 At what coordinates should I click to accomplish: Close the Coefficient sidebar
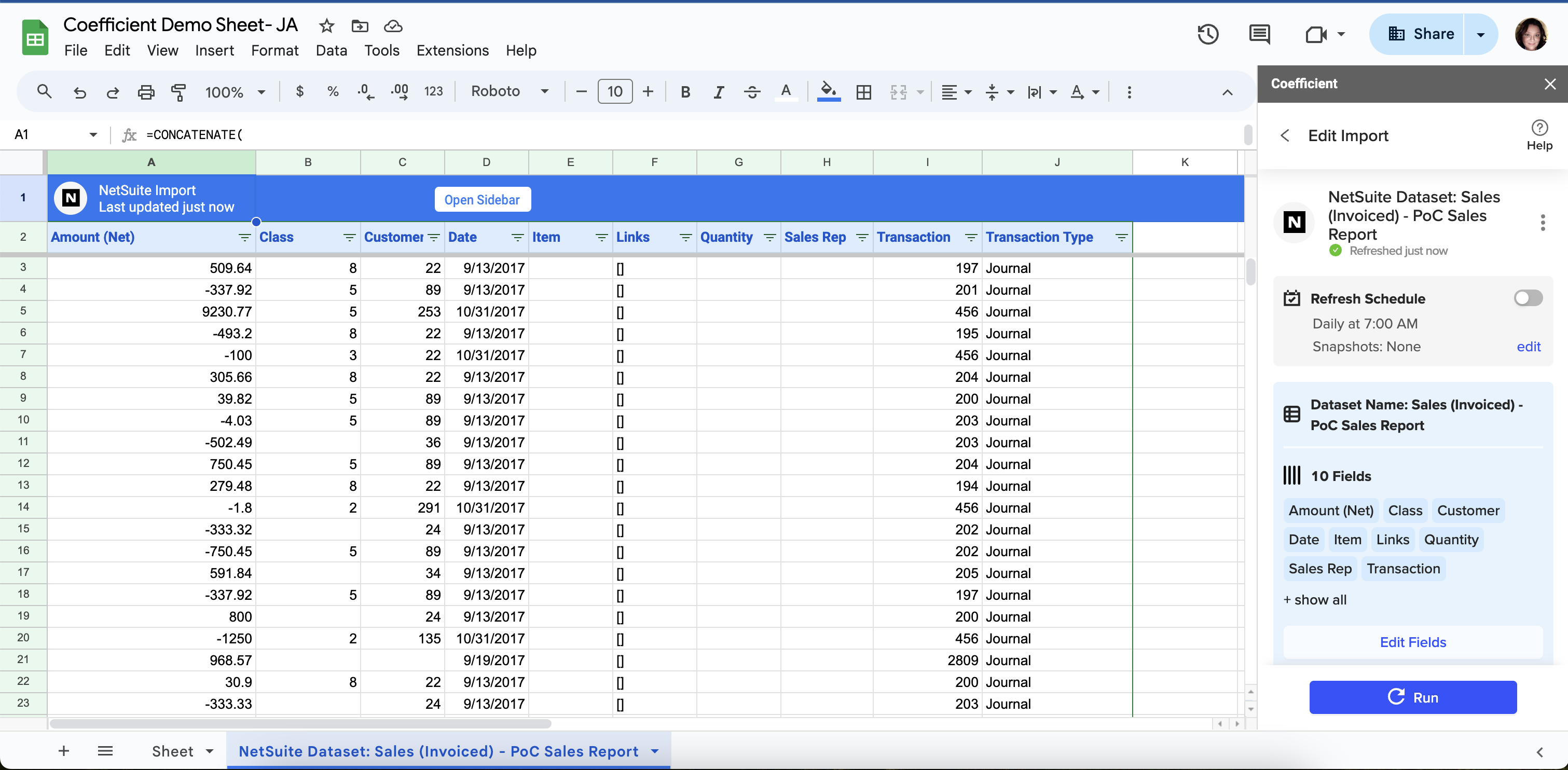pos(1550,84)
